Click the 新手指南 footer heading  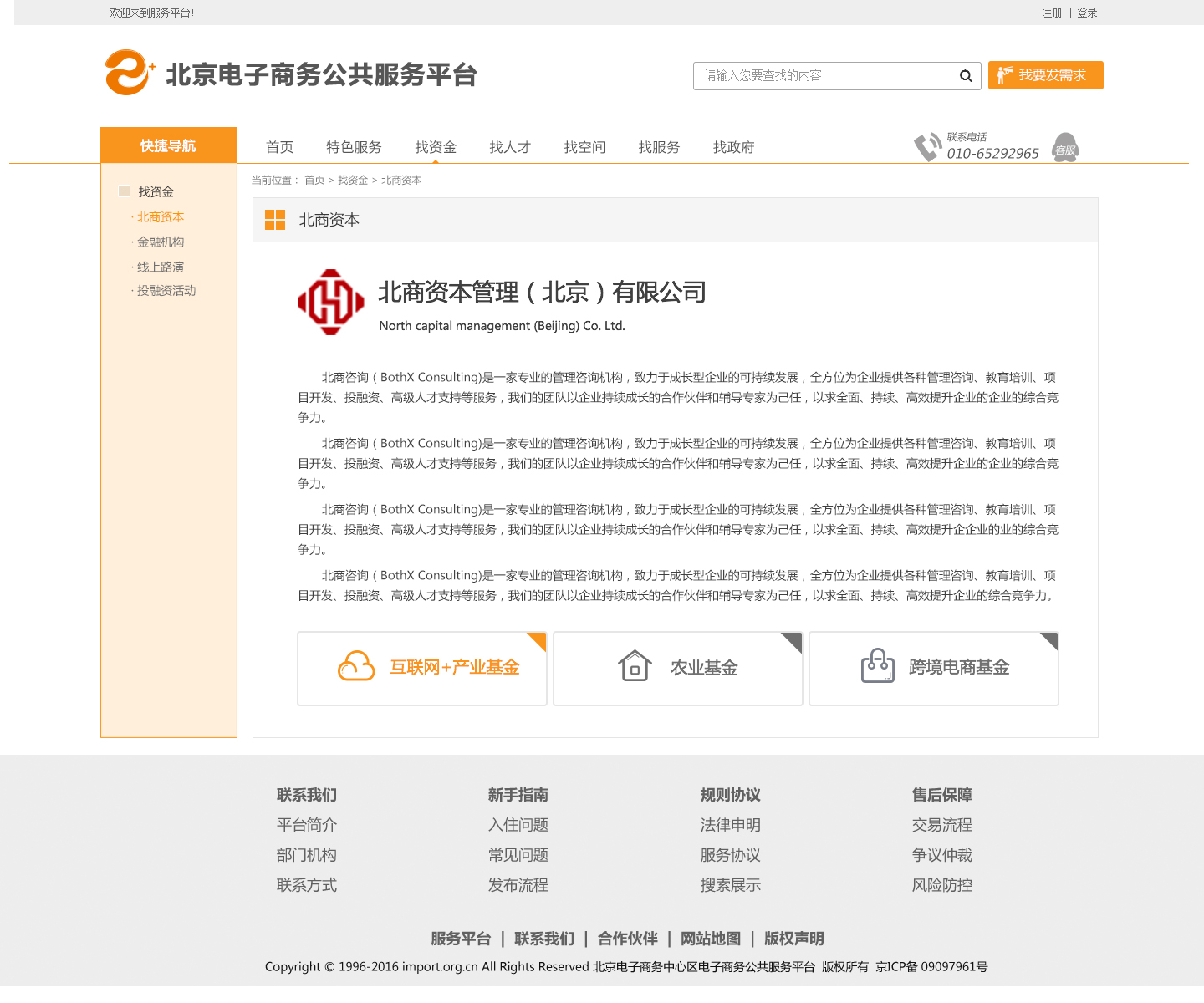coord(518,795)
